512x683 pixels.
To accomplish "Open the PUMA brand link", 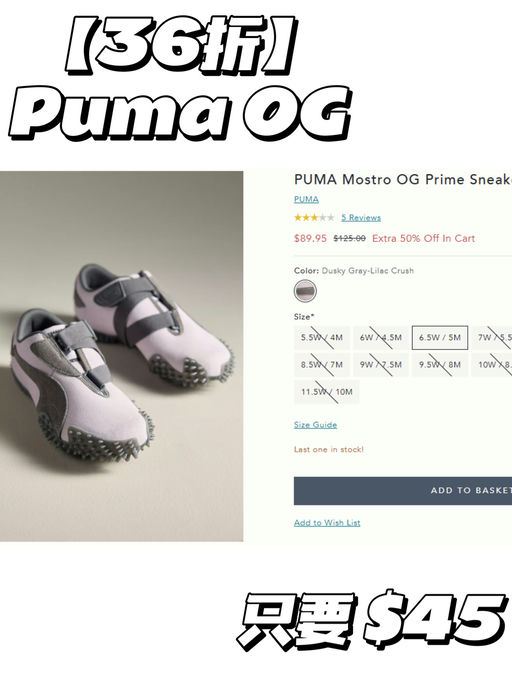I will [306, 199].
